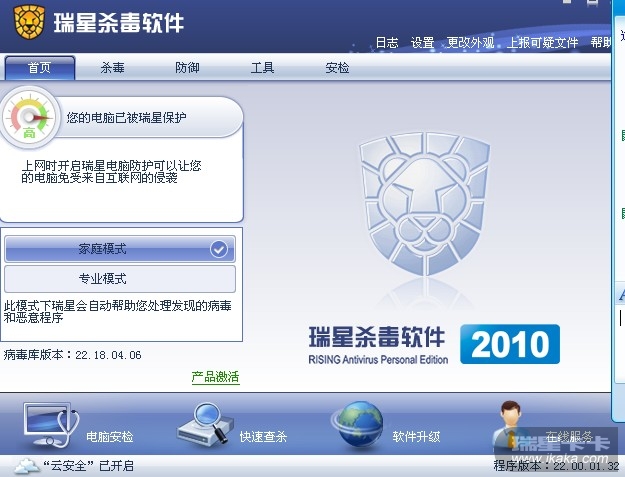Screen dimensions: 625x477
Task: Click the 在线服务 label
Action: pyautogui.click(x=569, y=437)
